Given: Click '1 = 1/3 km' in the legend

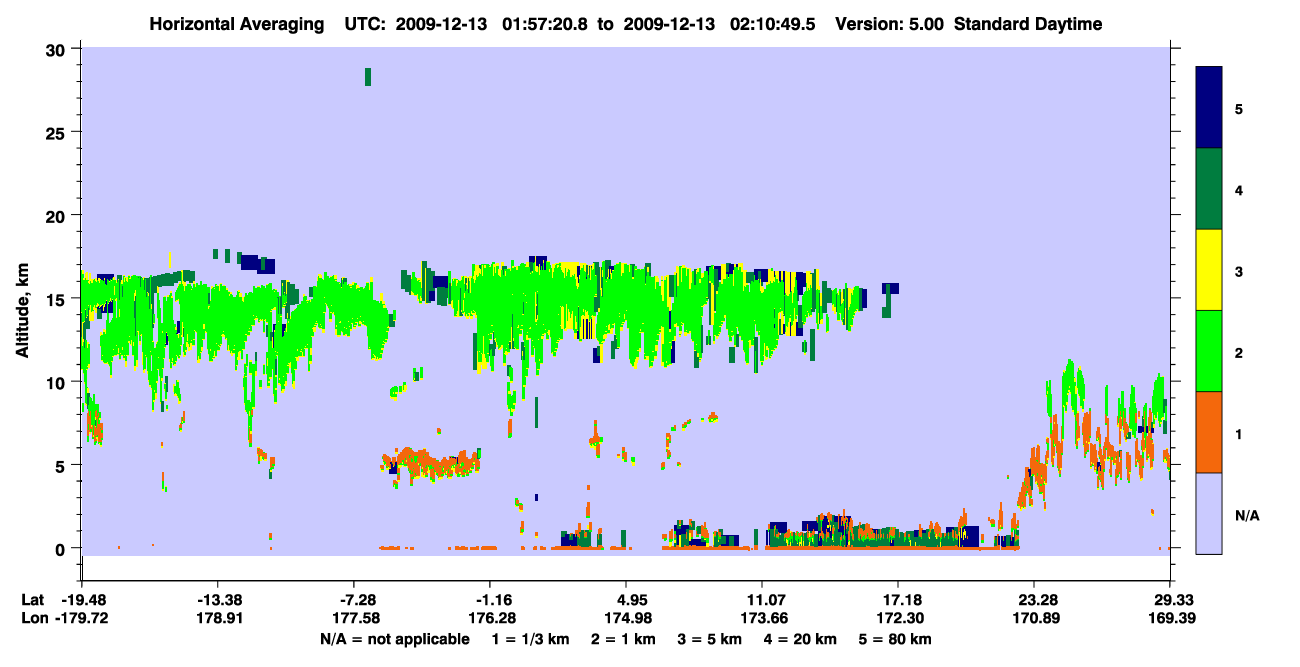Looking at the screenshot, I should (533, 639).
